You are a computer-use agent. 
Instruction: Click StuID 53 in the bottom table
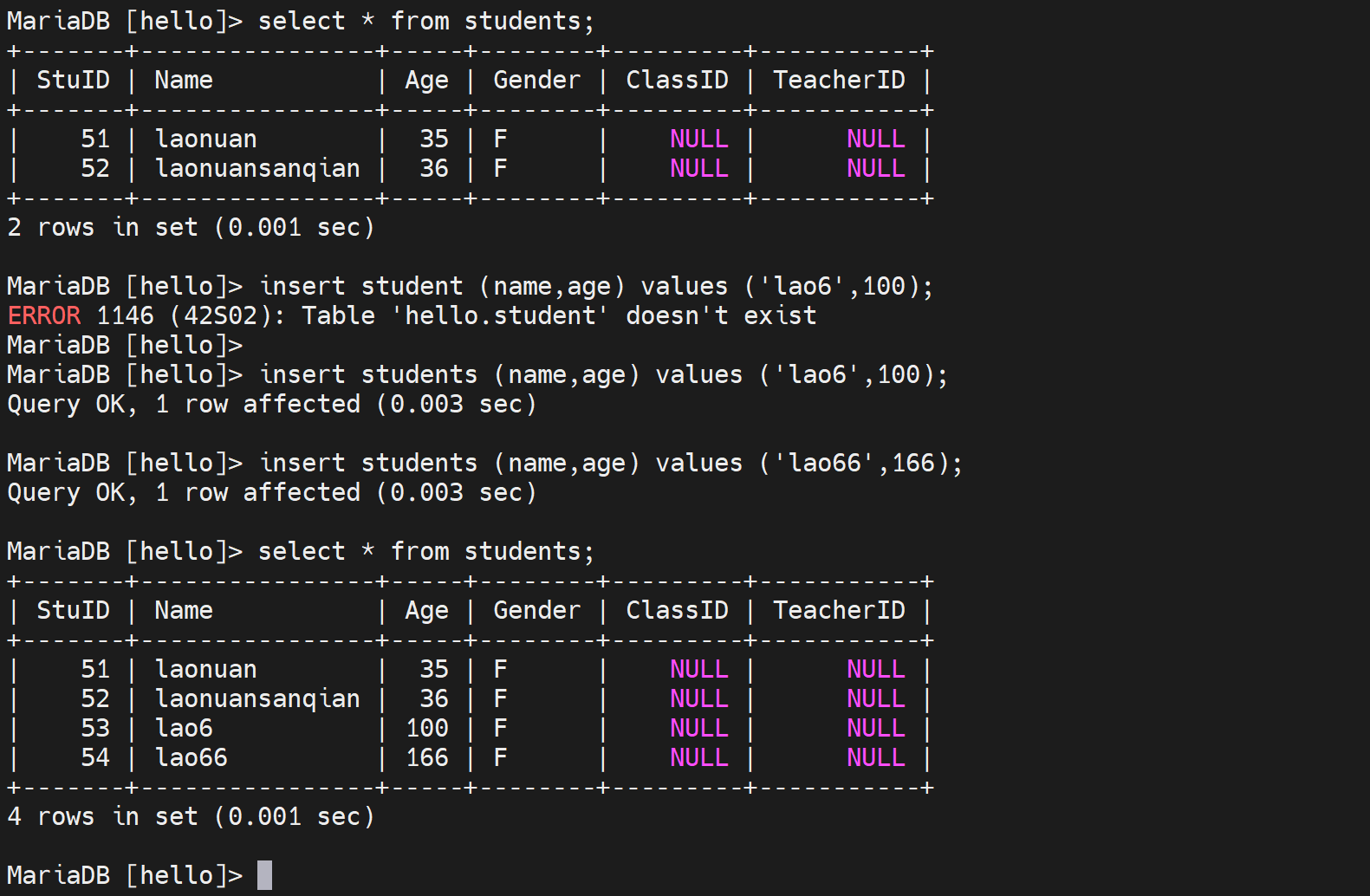pyautogui.click(x=95, y=728)
